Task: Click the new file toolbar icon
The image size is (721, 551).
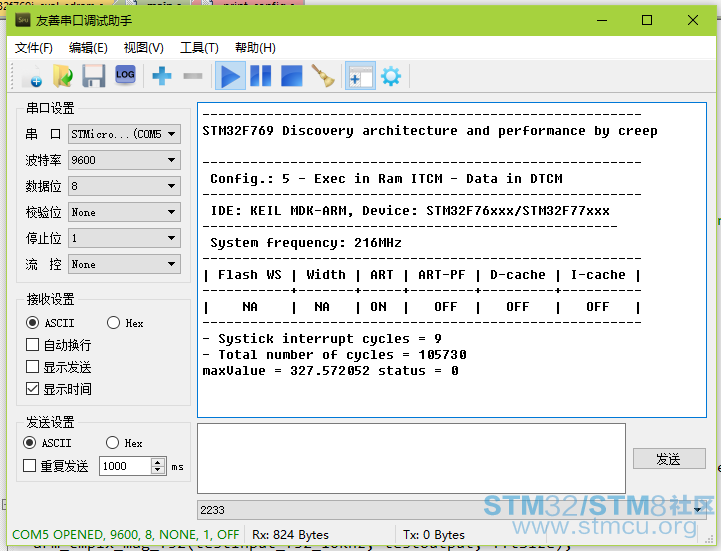Action: point(33,76)
